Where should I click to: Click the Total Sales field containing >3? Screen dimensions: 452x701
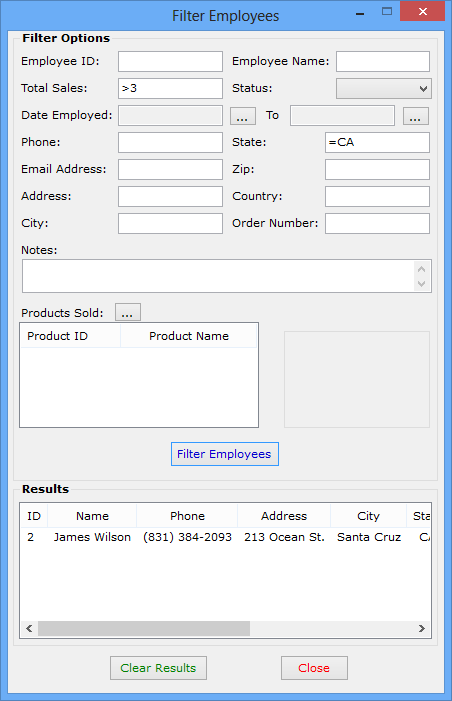[x=170, y=88]
